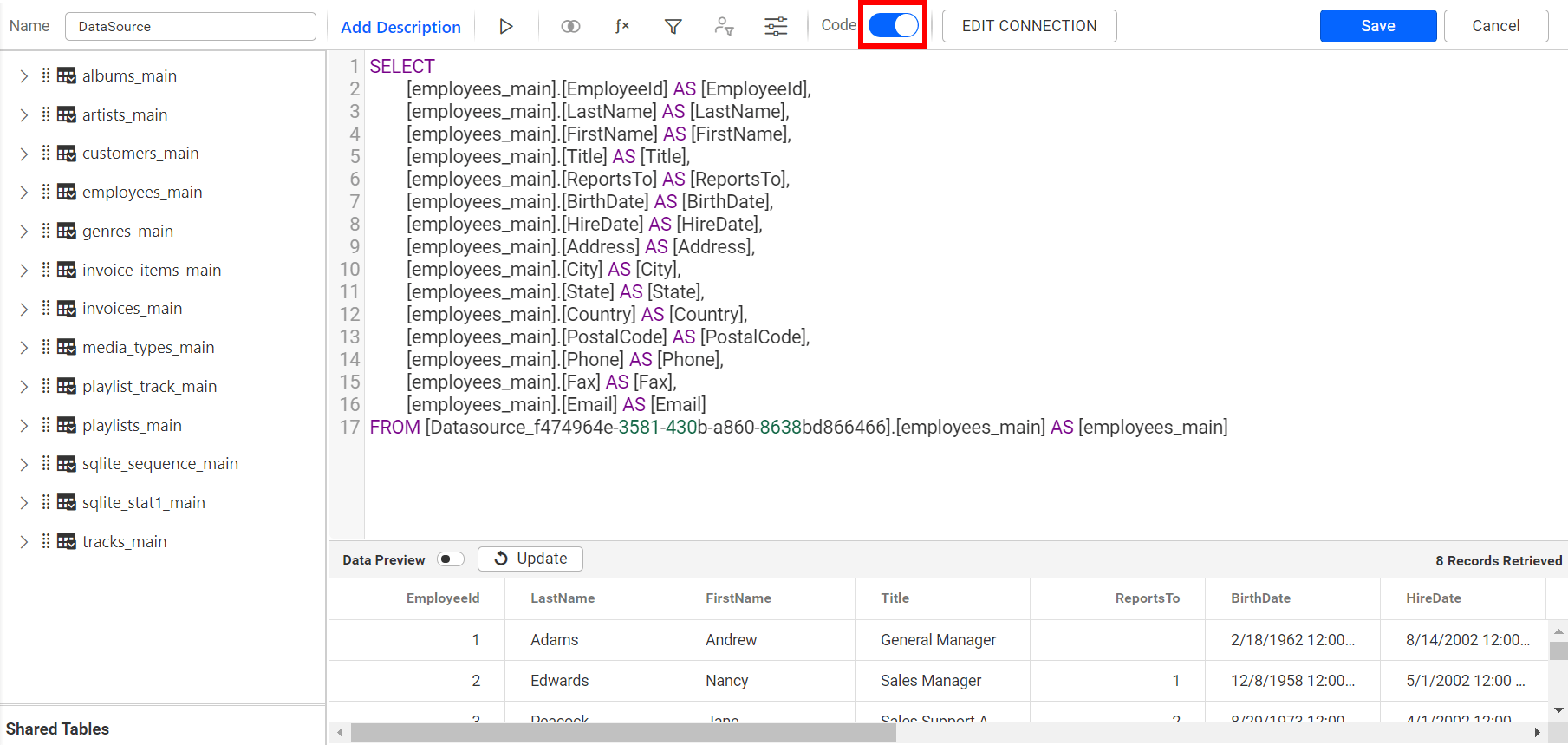The image size is (1568, 745).
Task: Expand the employees_main table
Action: click(24, 193)
